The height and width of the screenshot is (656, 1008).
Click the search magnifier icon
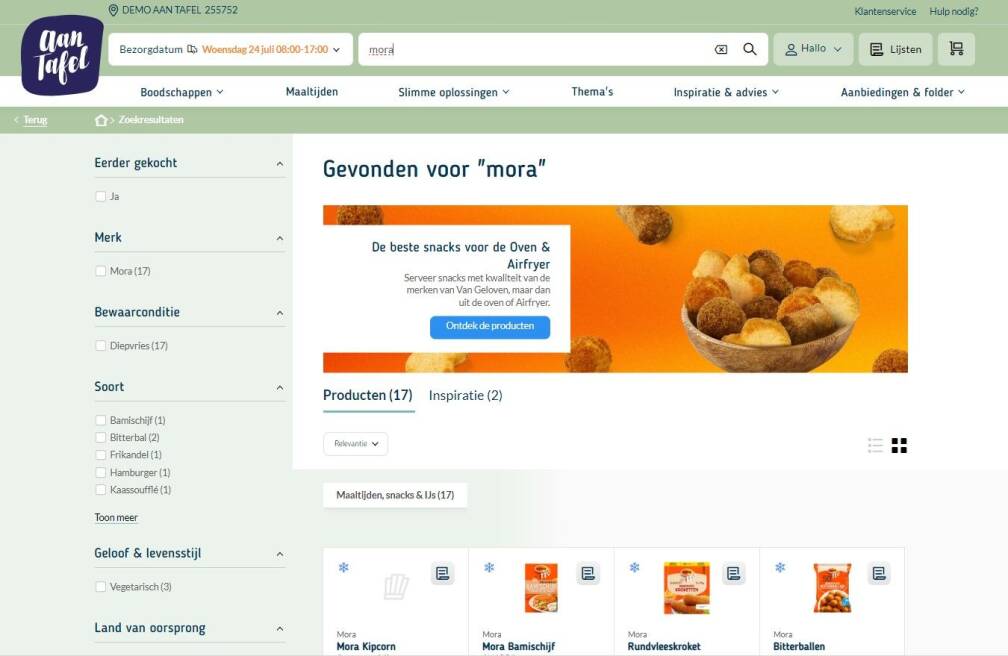pyautogui.click(x=750, y=49)
